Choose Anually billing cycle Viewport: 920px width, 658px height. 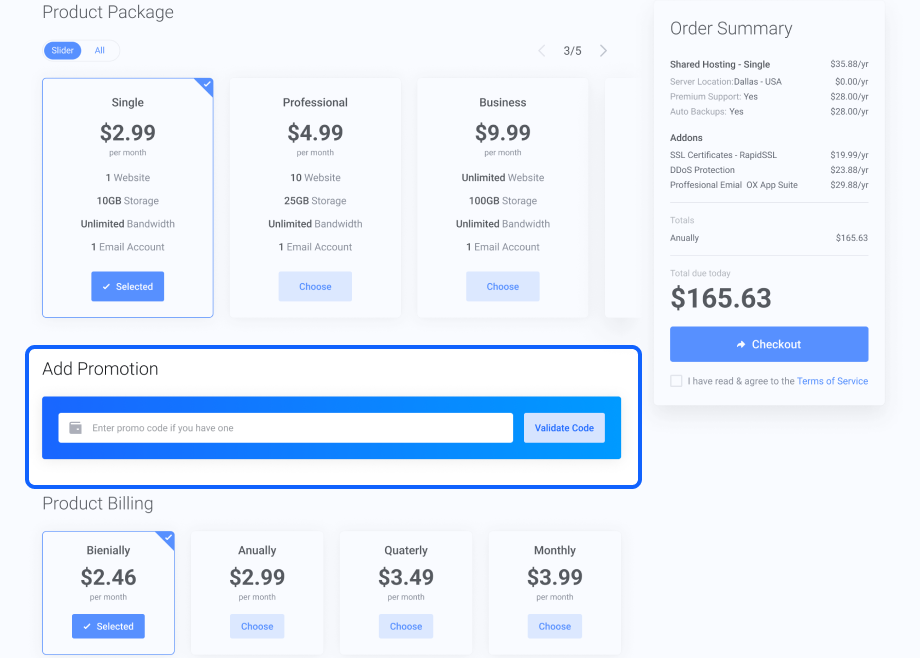[x=257, y=626]
